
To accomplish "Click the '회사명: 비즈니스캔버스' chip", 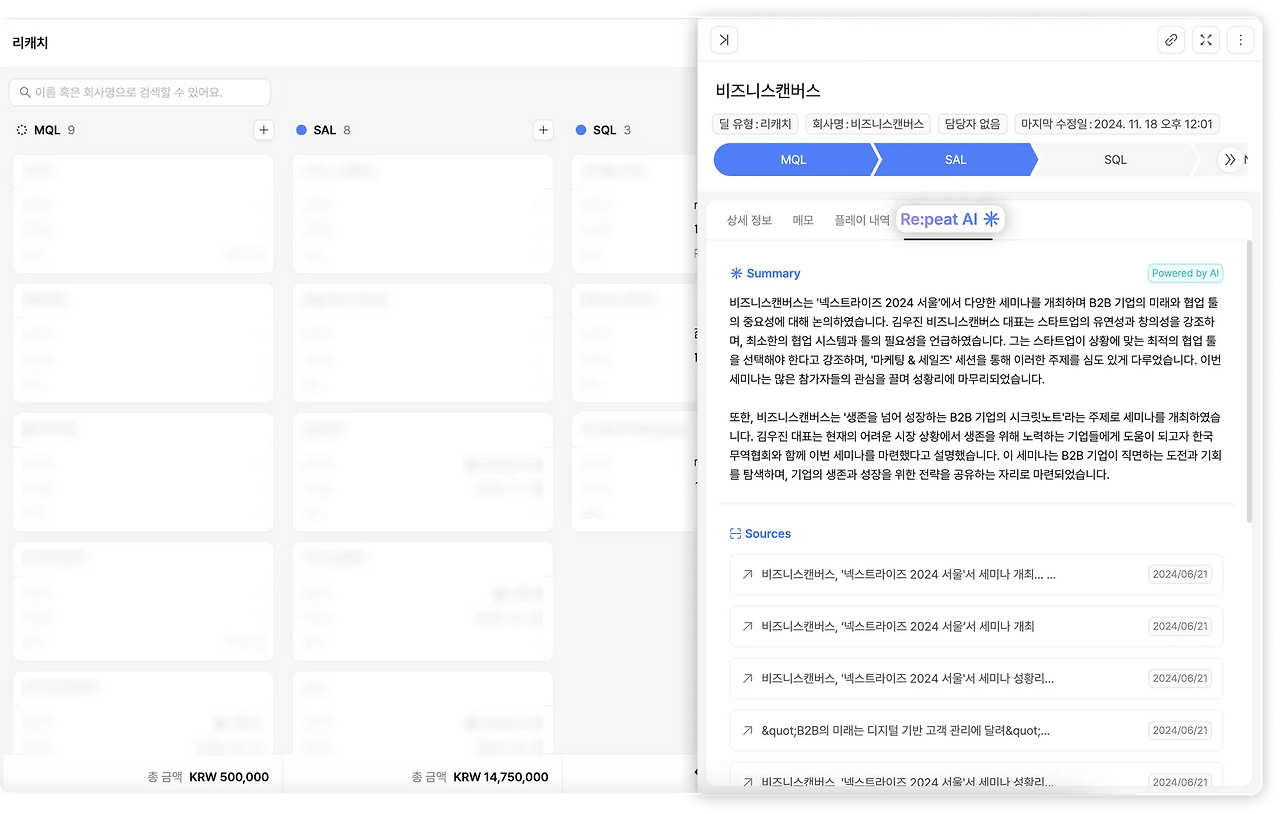I will pyautogui.click(x=867, y=123).
